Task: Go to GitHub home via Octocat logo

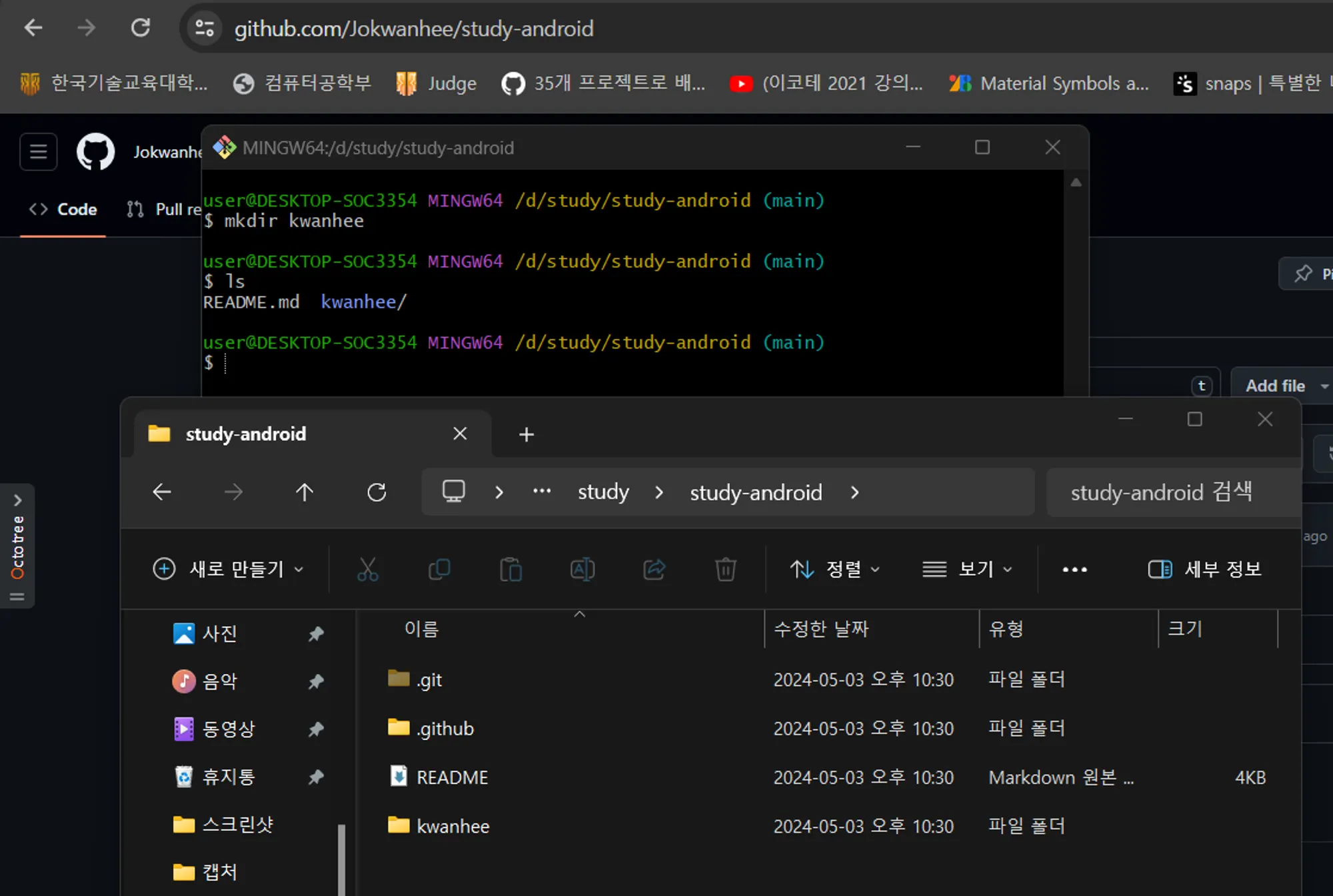Action: [96, 152]
